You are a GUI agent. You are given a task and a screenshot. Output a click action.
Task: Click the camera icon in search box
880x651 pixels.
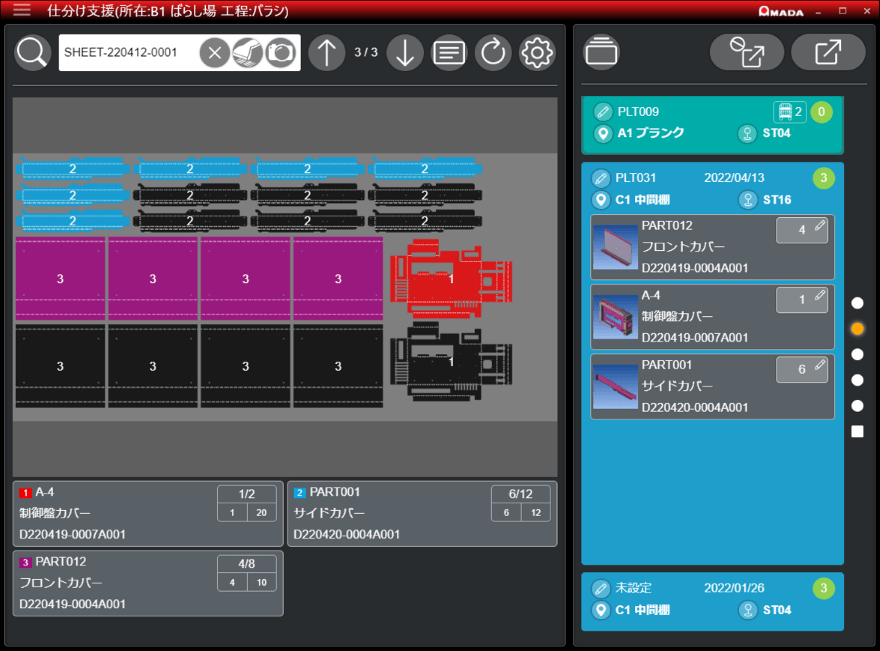[281, 53]
